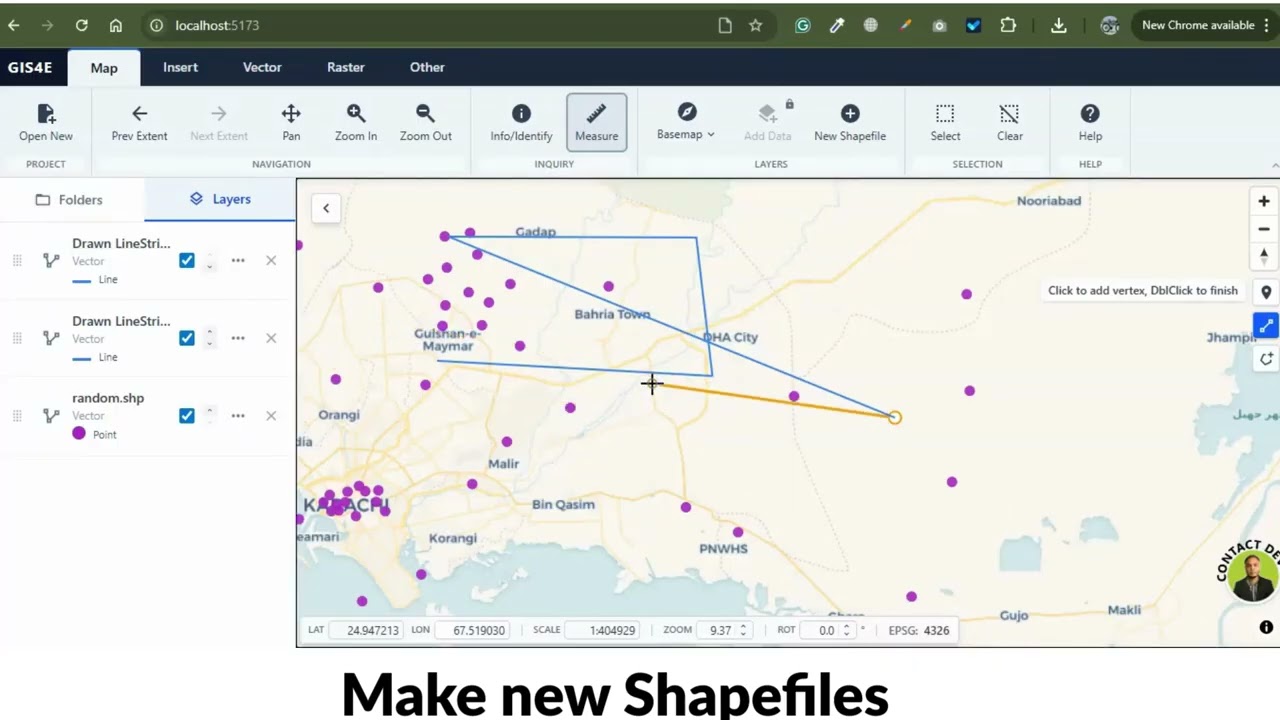The image size is (1280, 720).
Task: Select the draw point marker tool
Action: click(x=1266, y=292)
